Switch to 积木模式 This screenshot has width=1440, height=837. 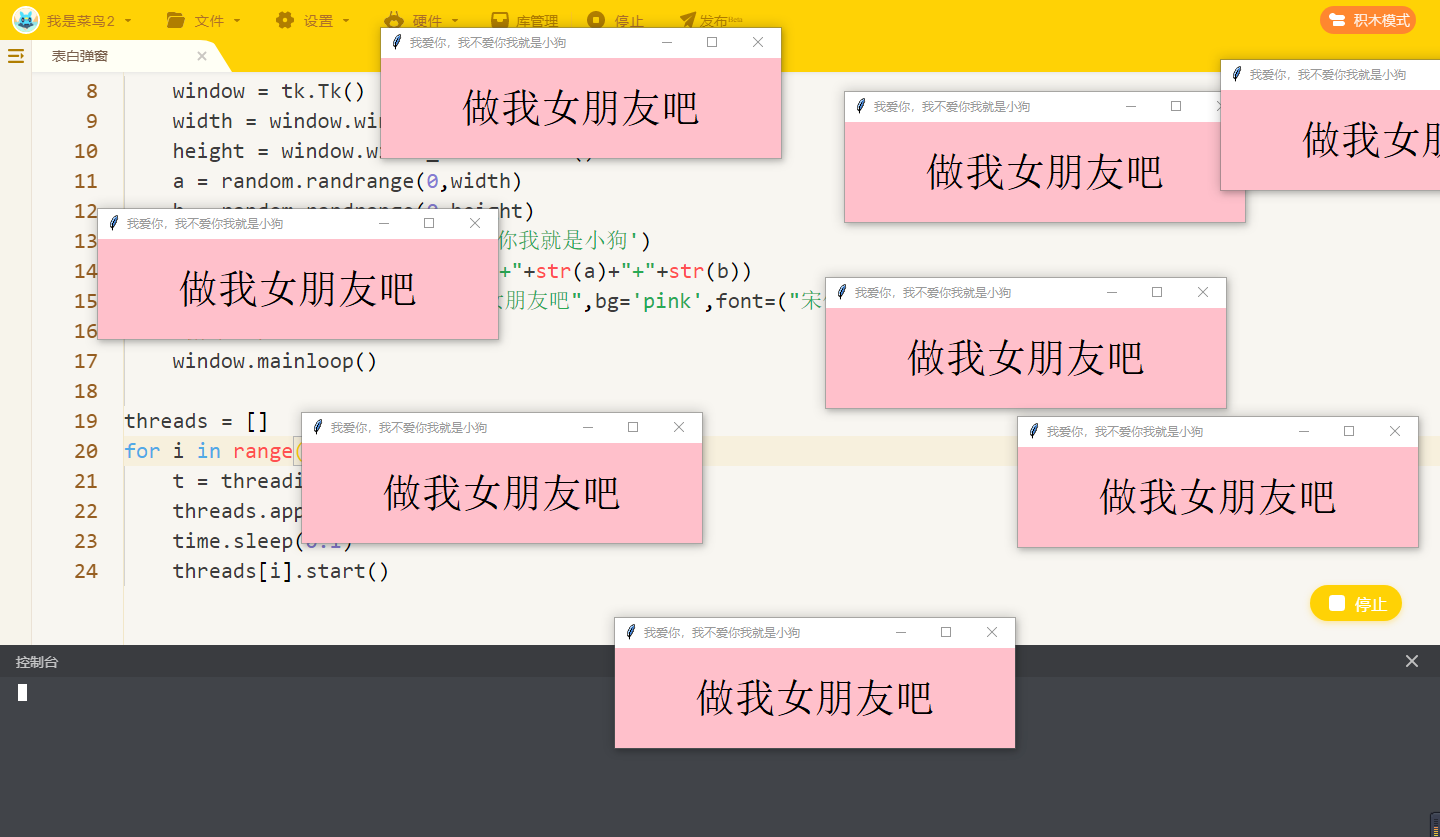(1368, 20)
